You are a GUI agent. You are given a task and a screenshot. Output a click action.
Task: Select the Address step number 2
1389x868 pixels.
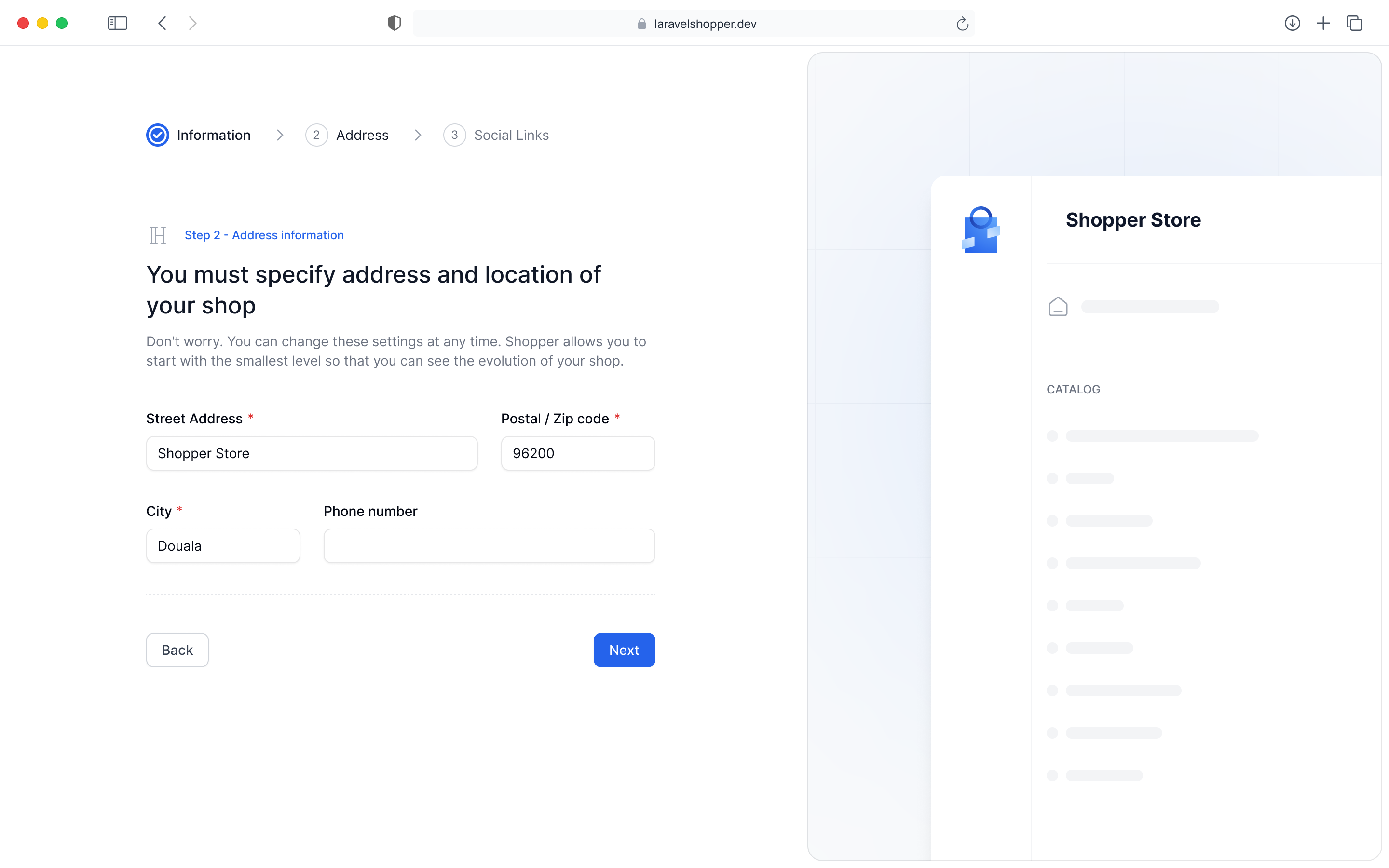[x=316, y=135]
